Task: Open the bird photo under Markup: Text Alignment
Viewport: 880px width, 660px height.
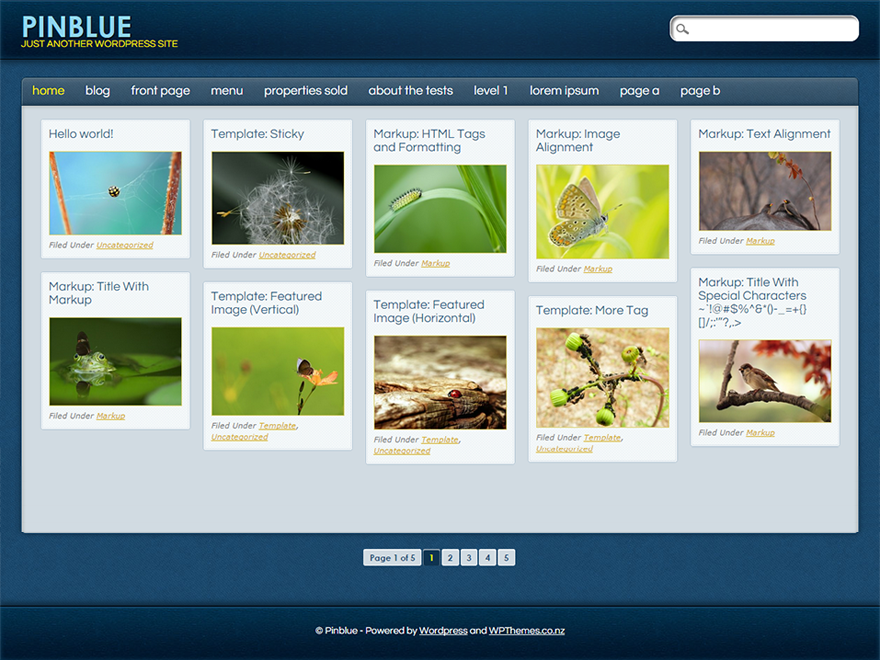Action: click(x=764, y=188)
